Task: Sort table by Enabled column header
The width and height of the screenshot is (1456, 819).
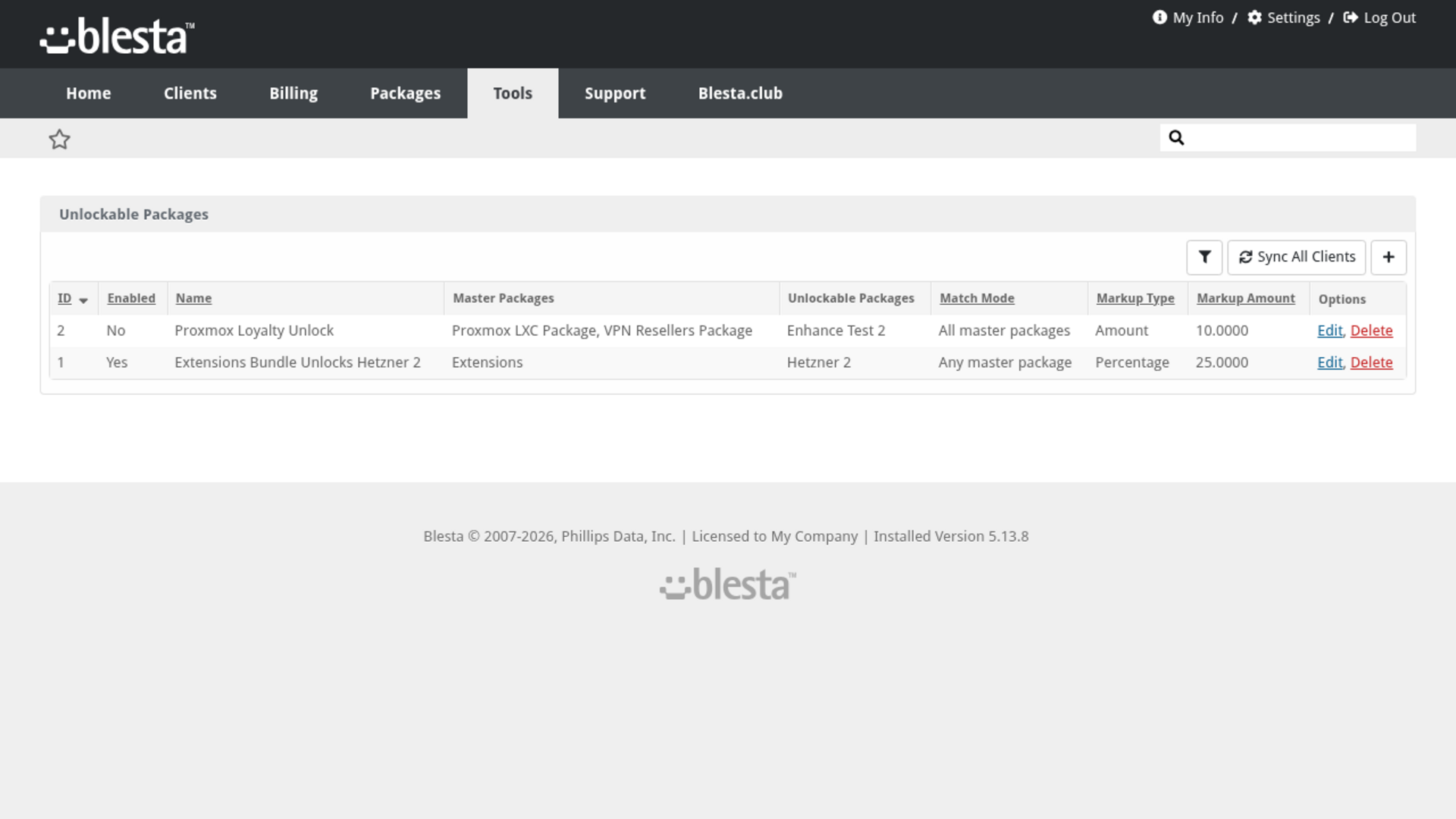Action: tap(131, 299)
